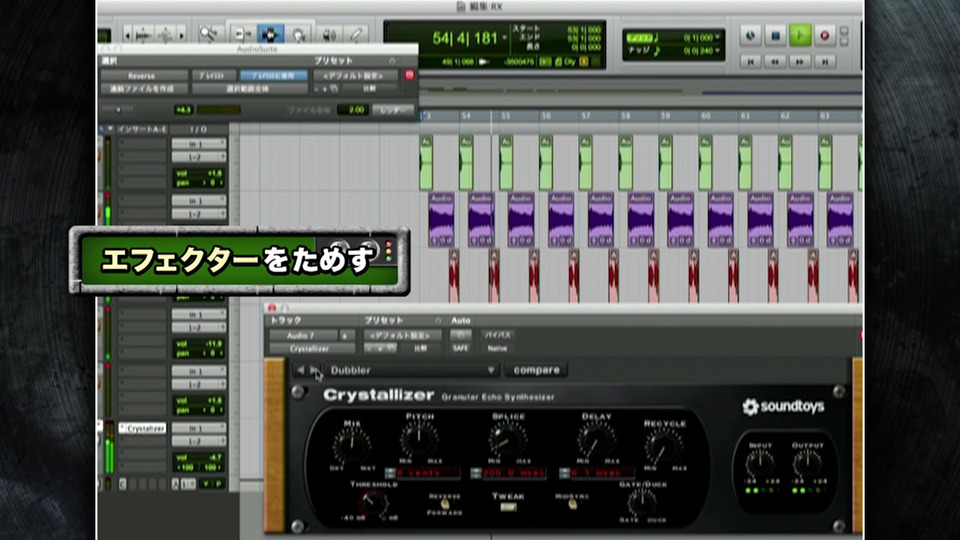Open the Crystallizer plug-in selector button
The height and width of the screenshot is (540, 960).
click(312, 348)
